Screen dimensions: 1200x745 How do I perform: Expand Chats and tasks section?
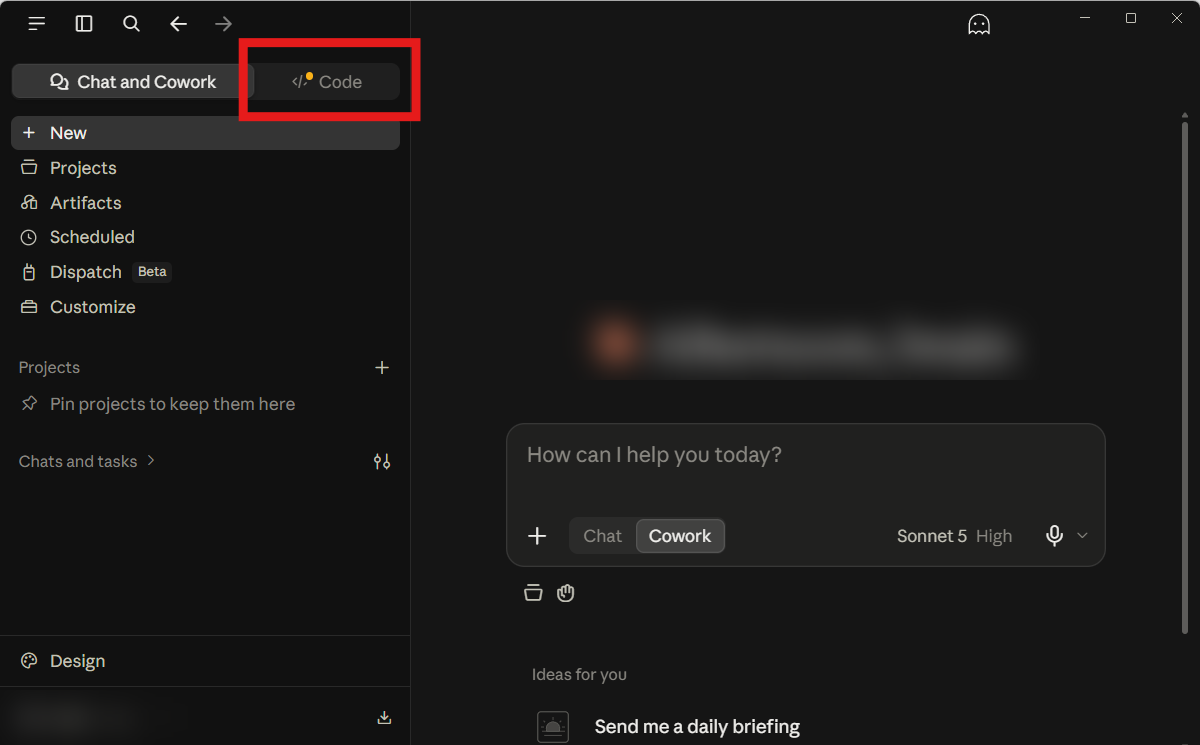(87, 461)
